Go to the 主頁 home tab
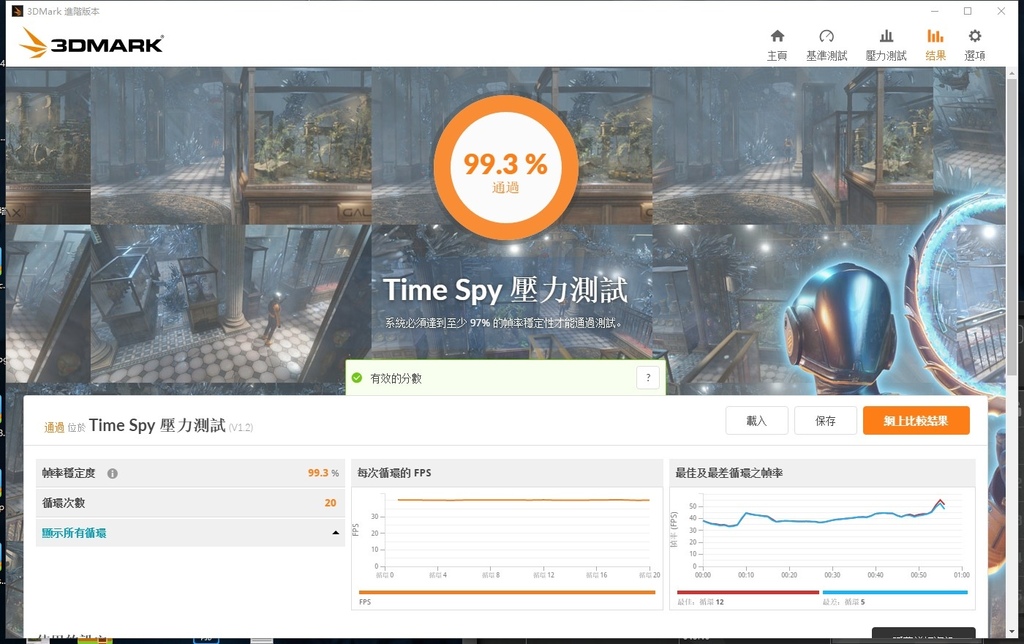This screenshot has width=1024, height=644. (776, 45)
